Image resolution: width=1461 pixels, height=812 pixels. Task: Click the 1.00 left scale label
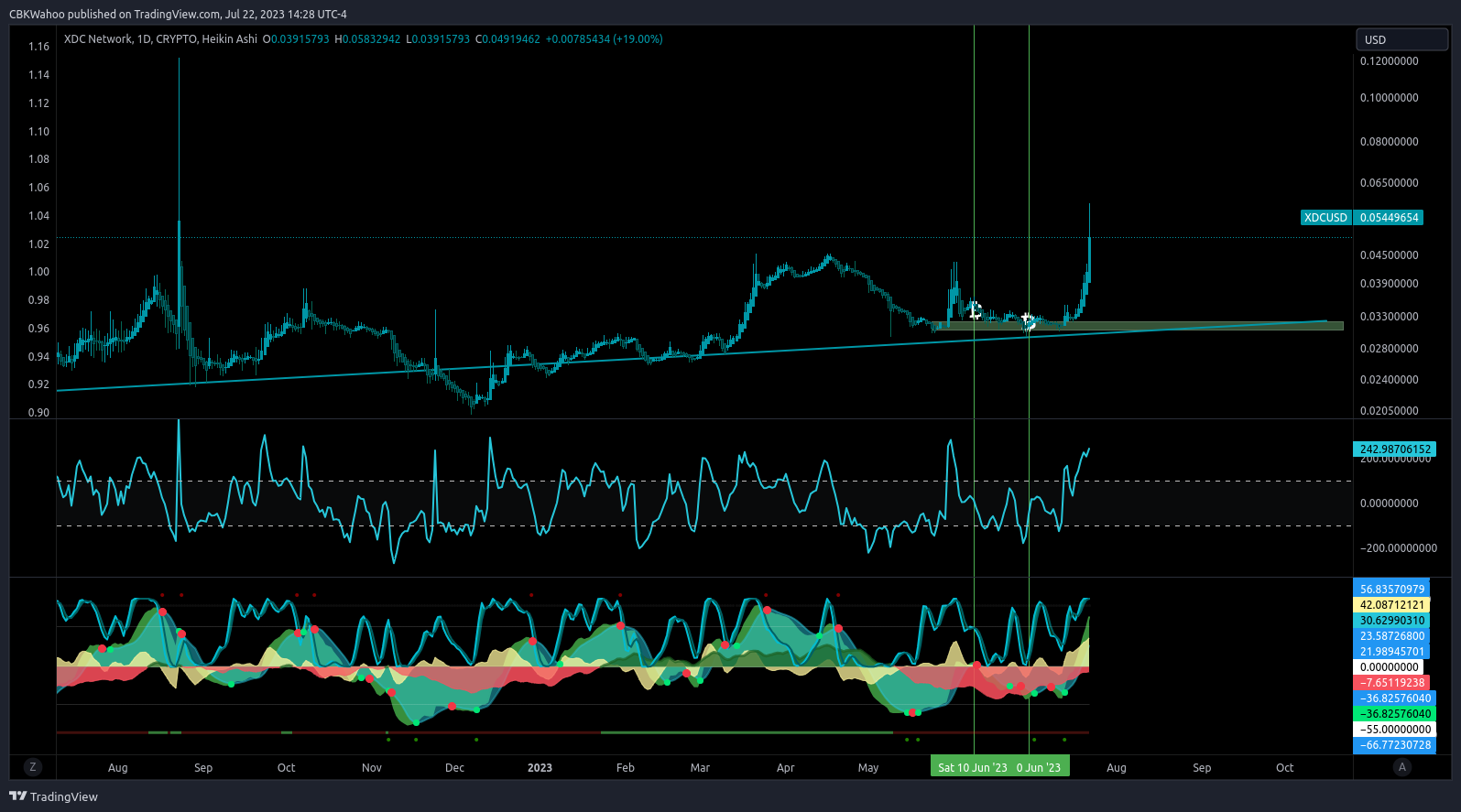pyautogui.click(x=38, y=272)
